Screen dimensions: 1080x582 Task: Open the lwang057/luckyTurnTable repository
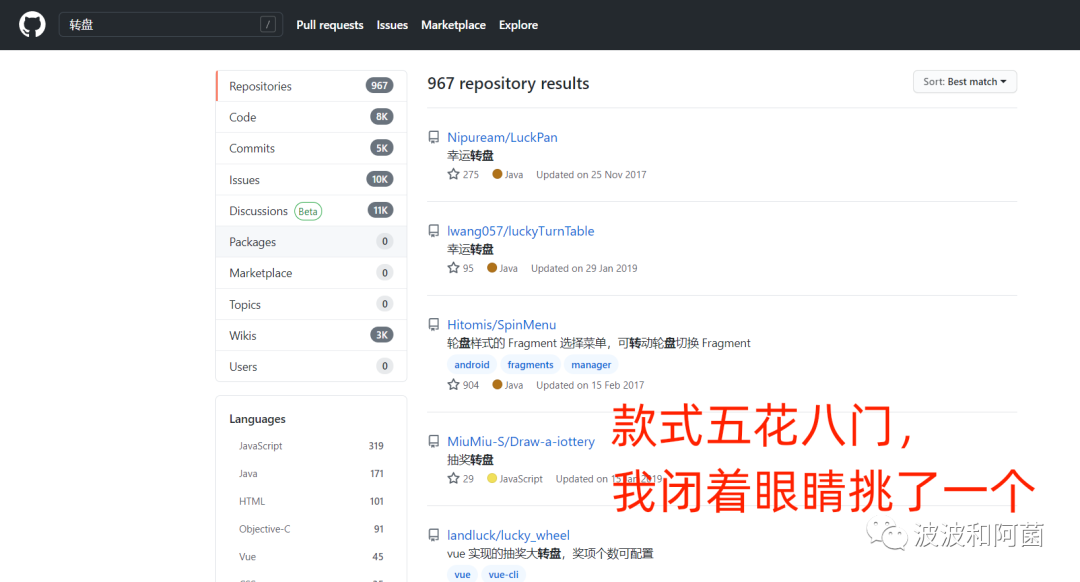[x=521, y=231]
